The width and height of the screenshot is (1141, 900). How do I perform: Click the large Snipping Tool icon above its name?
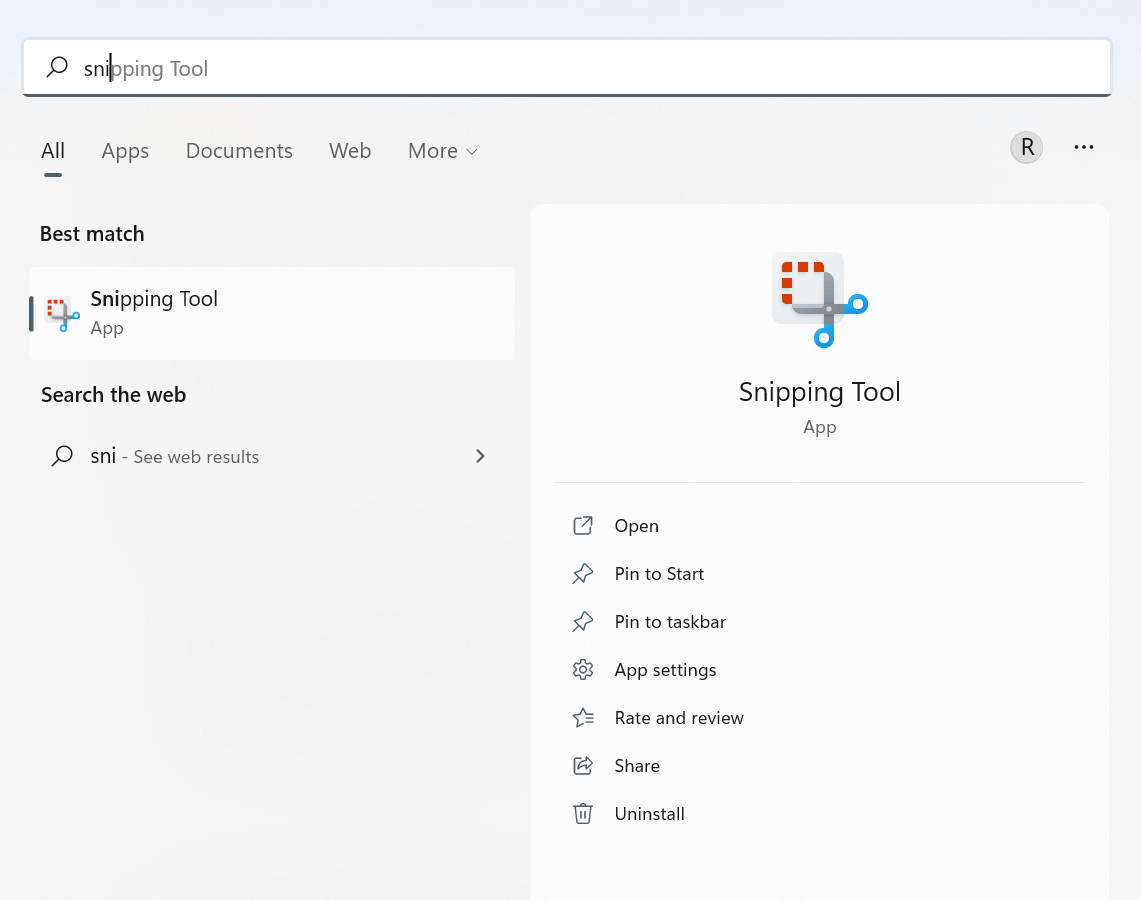819,300
